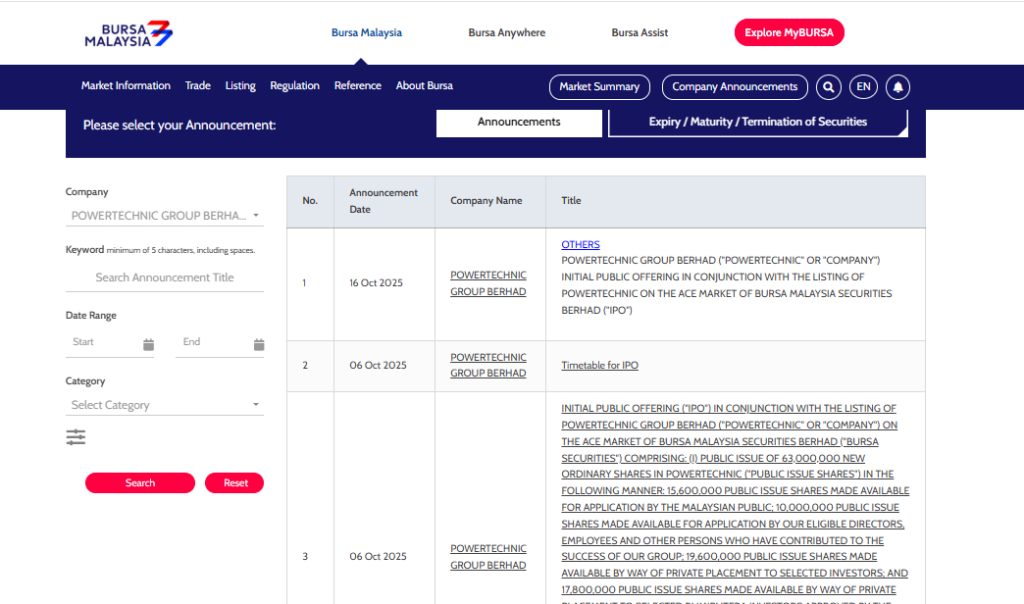Open the notifications bell icon
Viewport: 1024px width, 604px height.
click(897, 87)
